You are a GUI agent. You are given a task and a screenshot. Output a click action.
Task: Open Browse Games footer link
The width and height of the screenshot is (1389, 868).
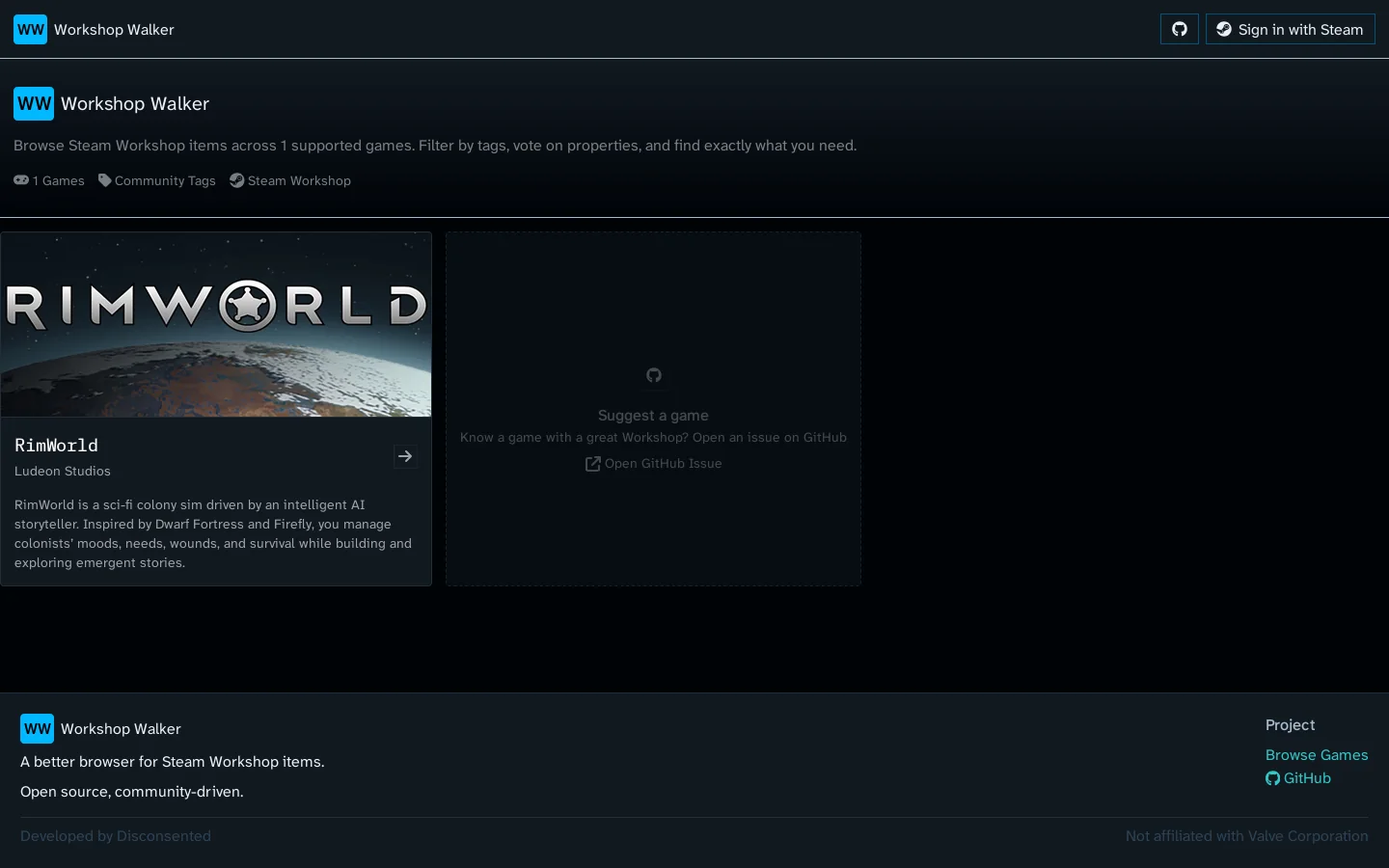coord(1317,755)
